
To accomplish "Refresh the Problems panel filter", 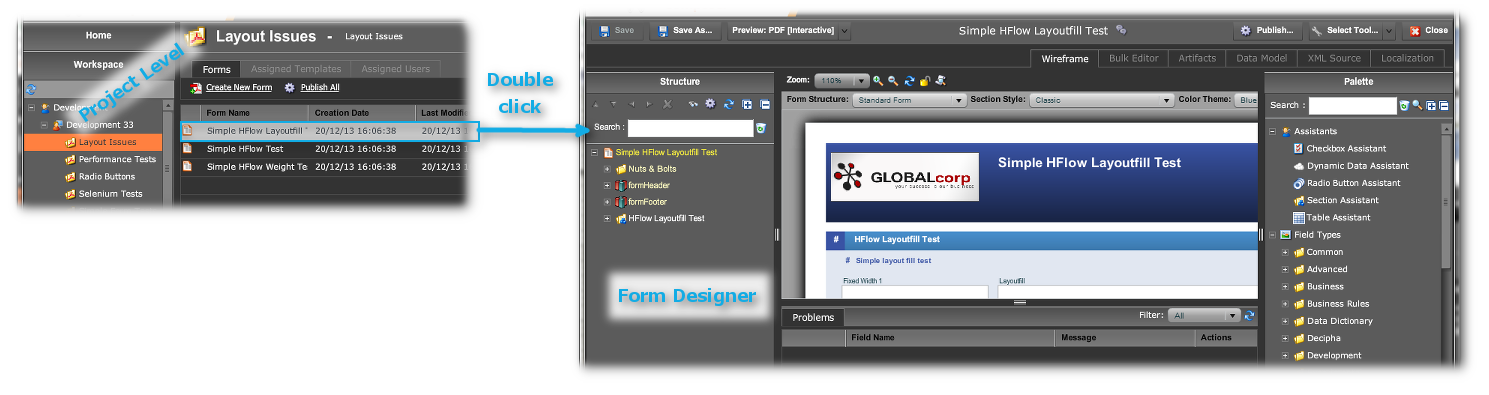I will [x=1250, y=316].
